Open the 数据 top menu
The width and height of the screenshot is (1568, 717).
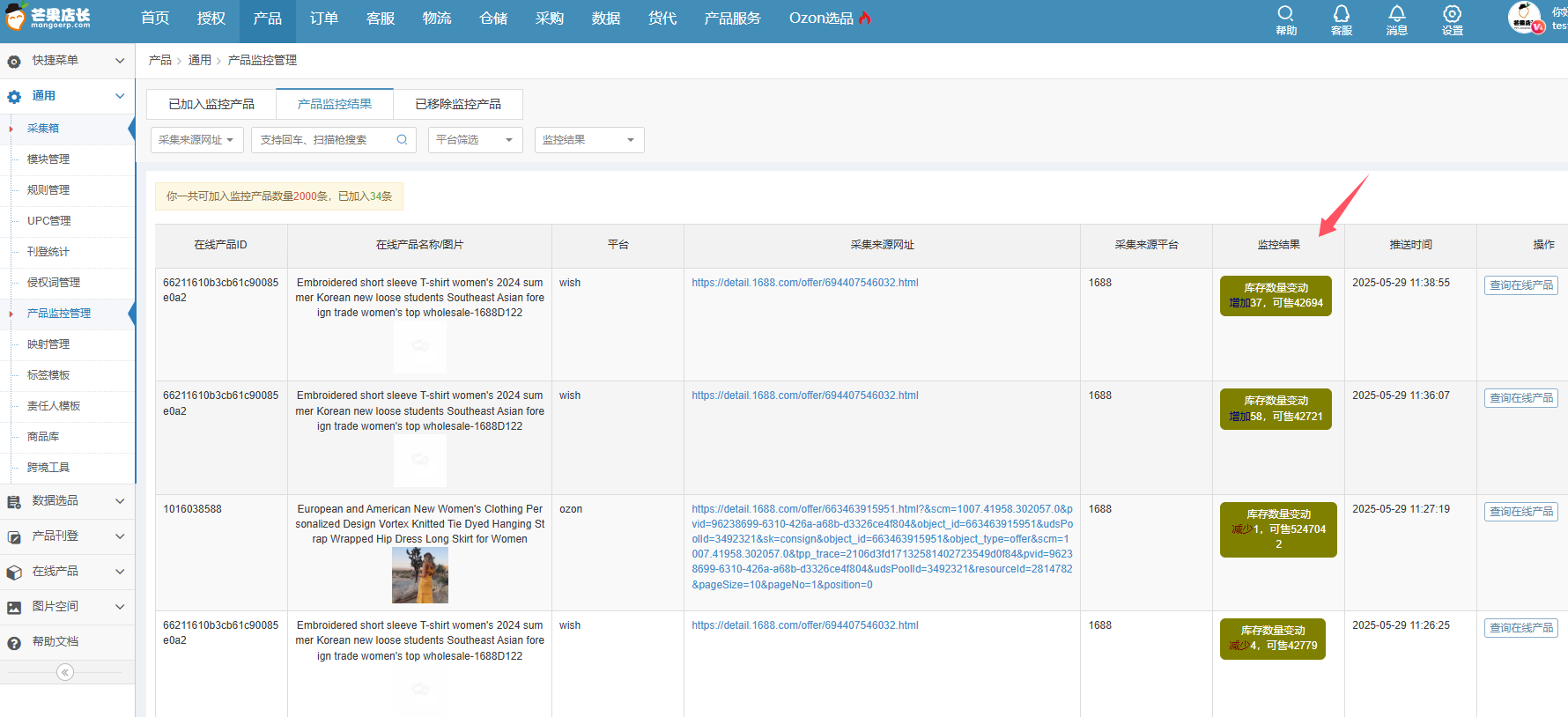pyautogui.click(x=606, y=18)
